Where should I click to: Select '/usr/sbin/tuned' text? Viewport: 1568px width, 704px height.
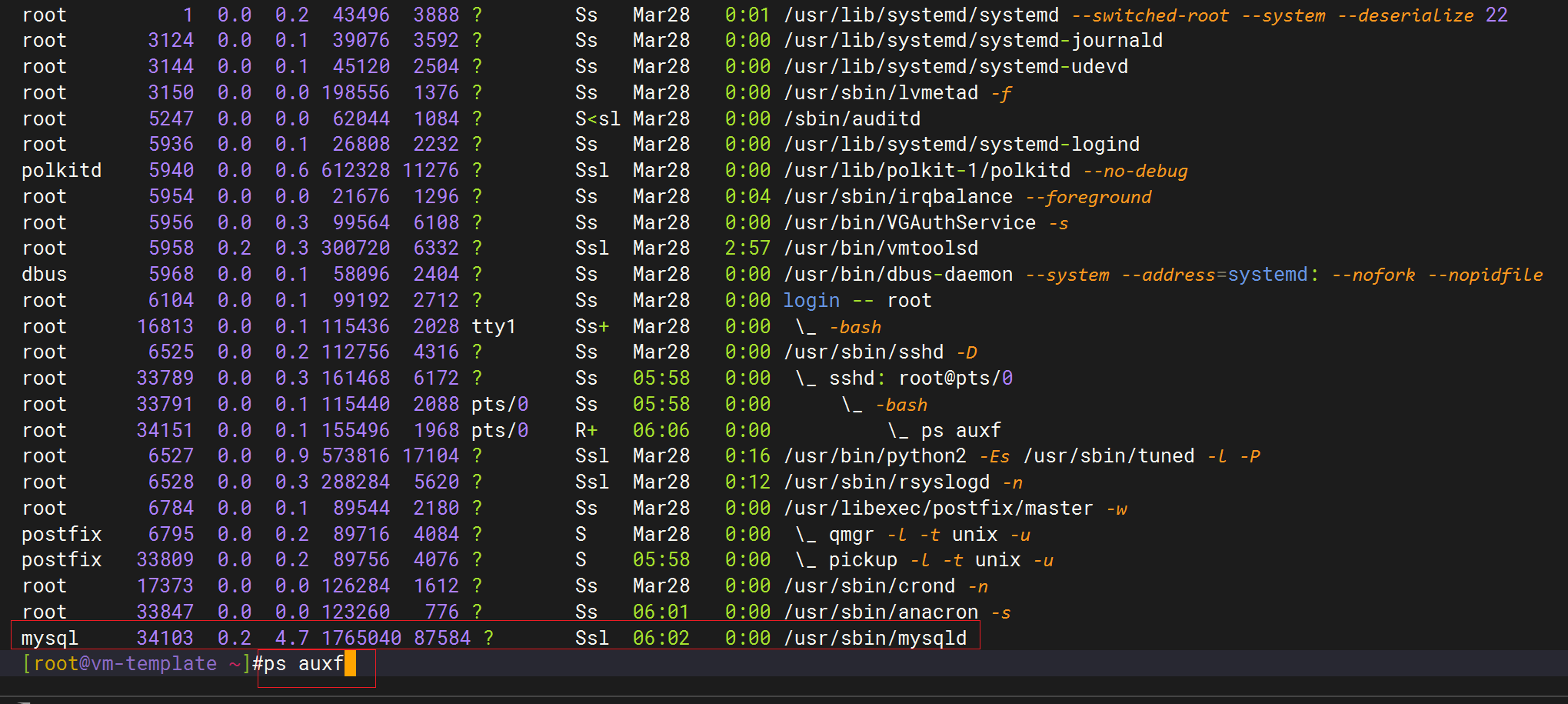click(1109, 455)
